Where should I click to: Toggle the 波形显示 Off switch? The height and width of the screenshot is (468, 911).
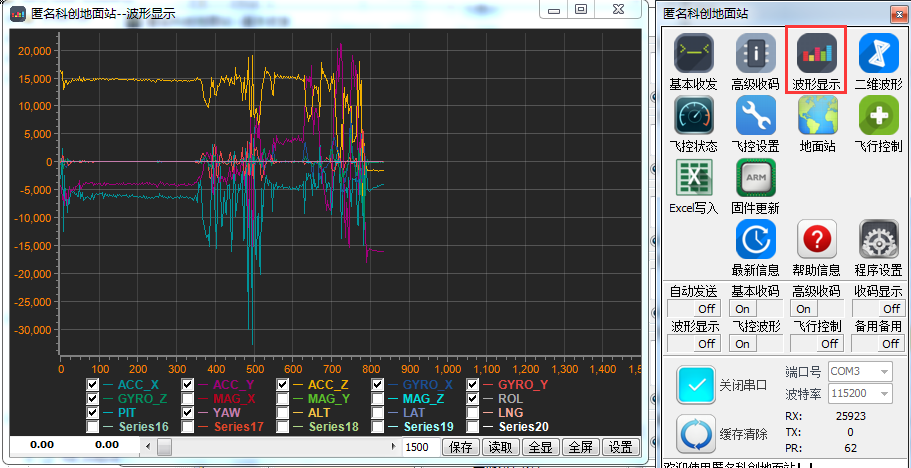pos(694,344)
